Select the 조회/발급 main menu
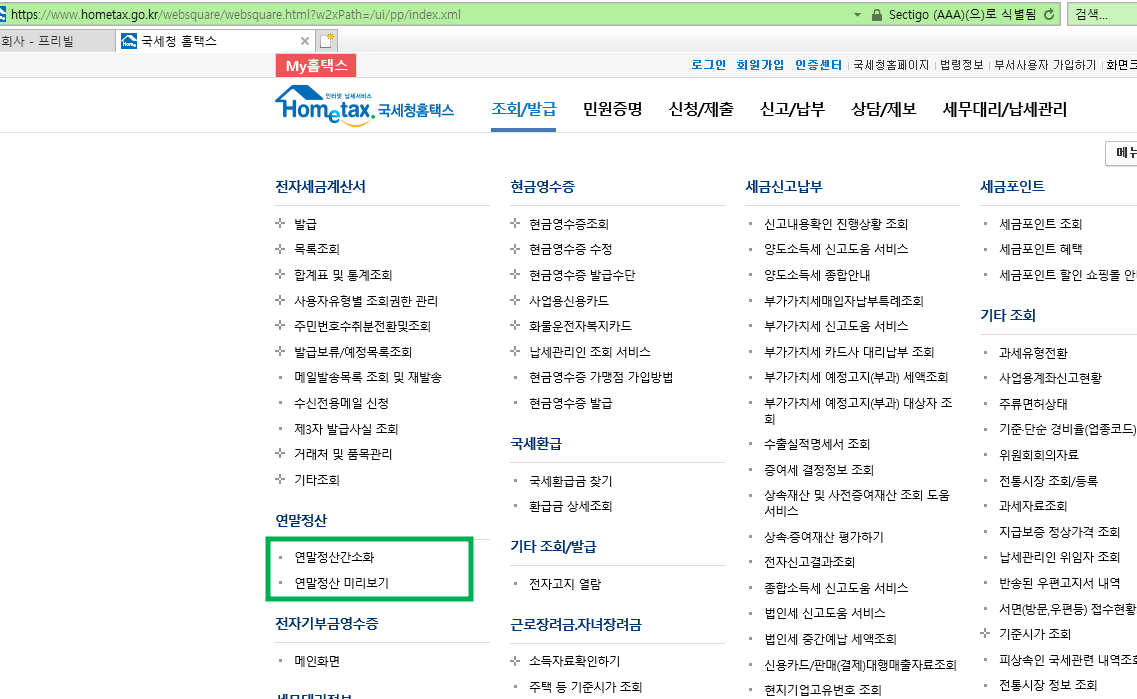Viewport: 1137px width, 699px height. pos(524,109)
